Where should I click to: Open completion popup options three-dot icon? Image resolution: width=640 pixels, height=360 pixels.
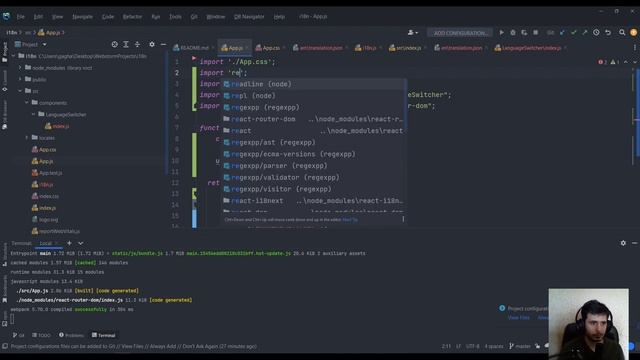[x=403, y=219]
